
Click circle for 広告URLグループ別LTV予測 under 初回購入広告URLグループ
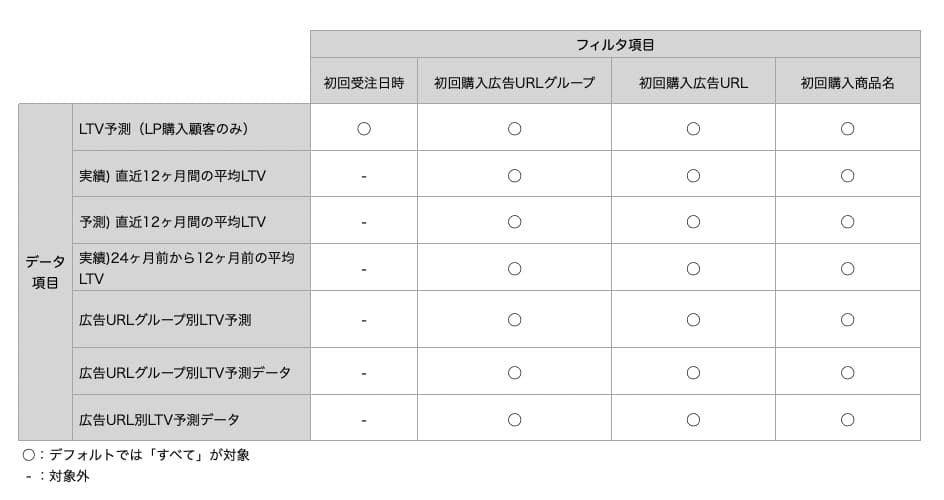[514, 319]
